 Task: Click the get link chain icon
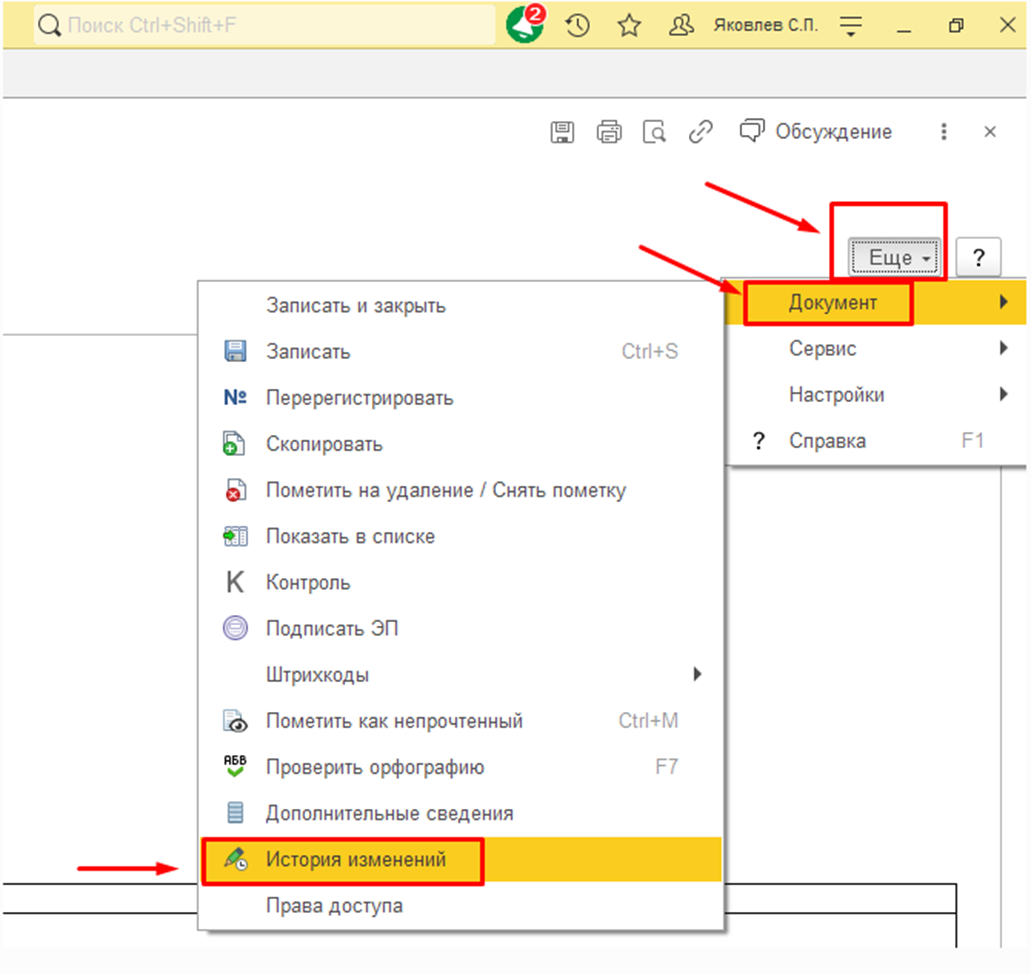click(700, 132)
